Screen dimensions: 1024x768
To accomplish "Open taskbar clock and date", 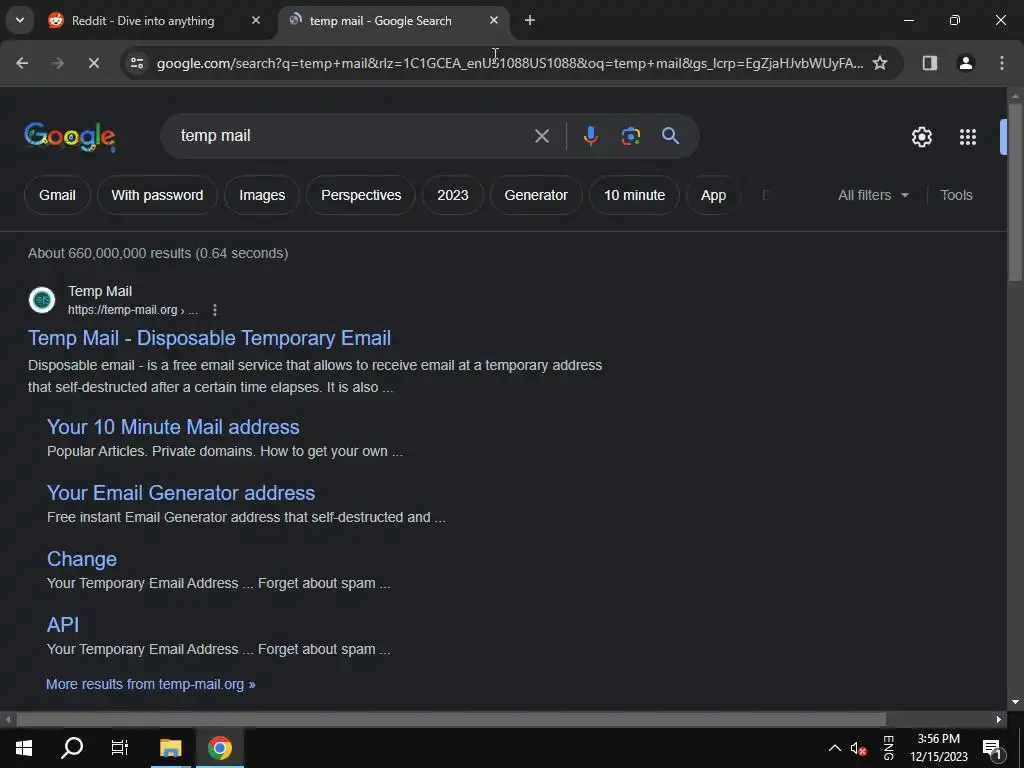I will click(938, 748).
